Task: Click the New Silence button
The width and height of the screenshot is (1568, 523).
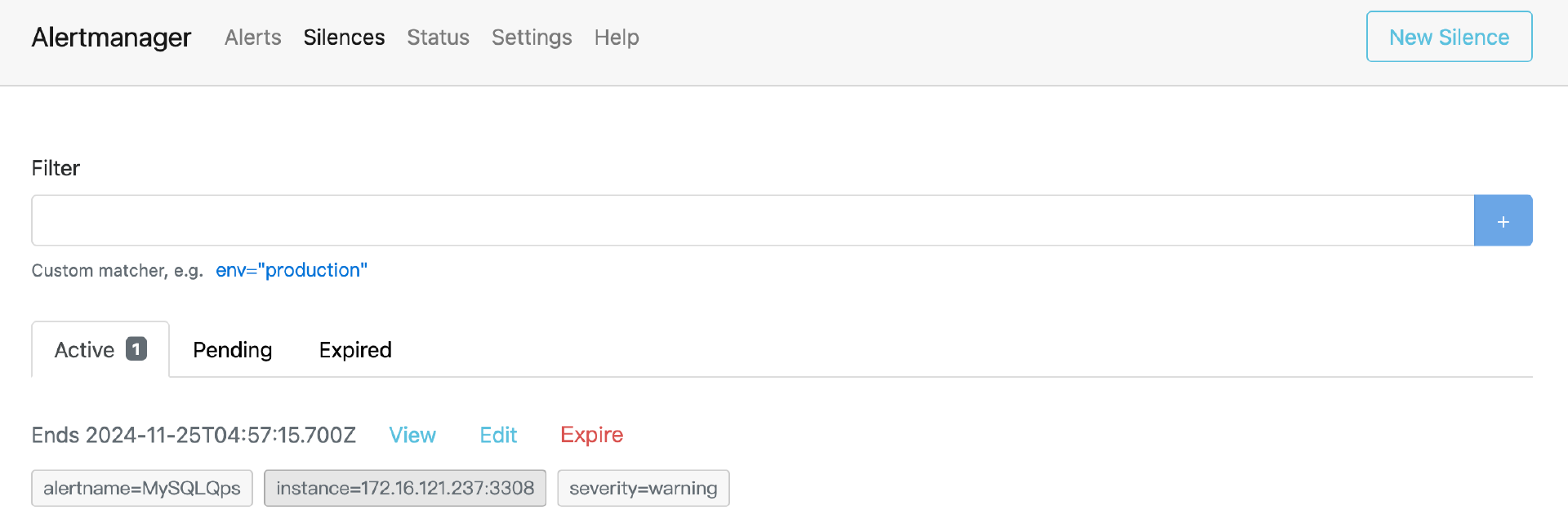Action: click(x=1449, y=37)
